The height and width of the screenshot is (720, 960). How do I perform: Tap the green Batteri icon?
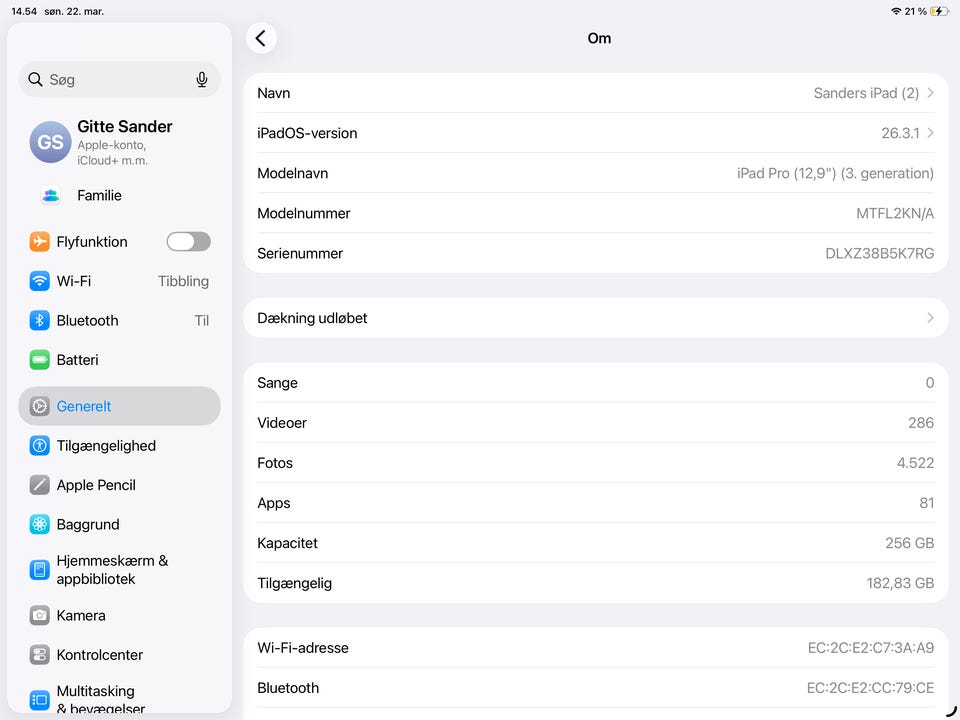pos(40,359)
